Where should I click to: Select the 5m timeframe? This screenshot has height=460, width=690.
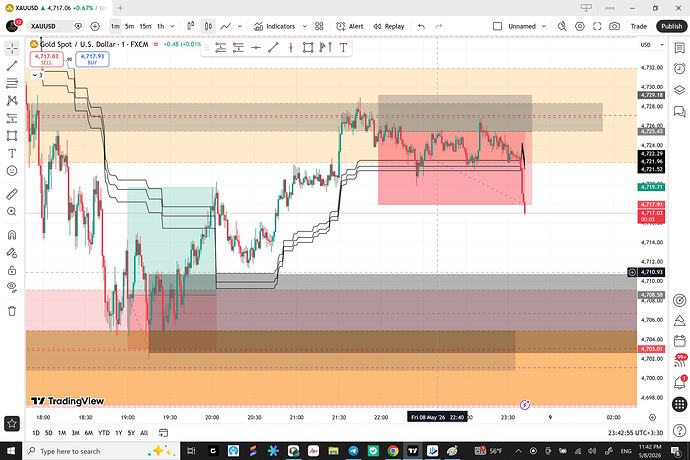tap(129, 26)
